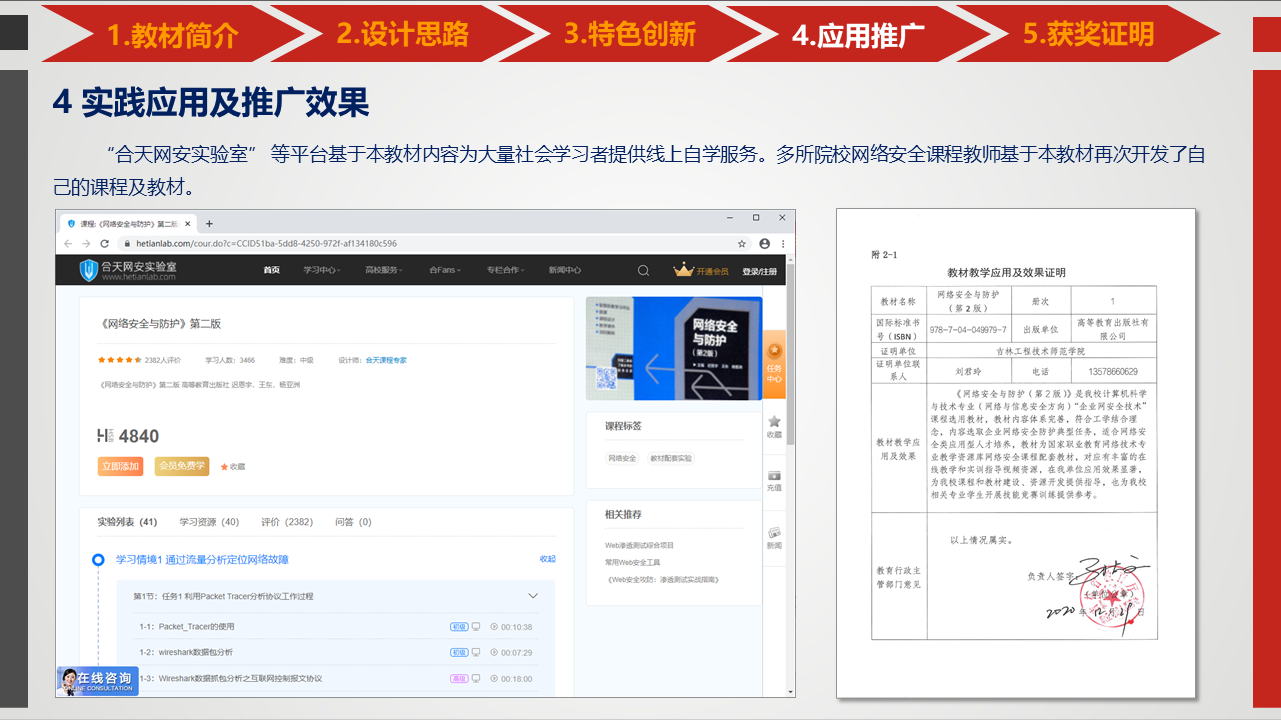Expand the 学习中心 nav dropdown
This screenshot has height=720, width=1281.
click(322, 270)
